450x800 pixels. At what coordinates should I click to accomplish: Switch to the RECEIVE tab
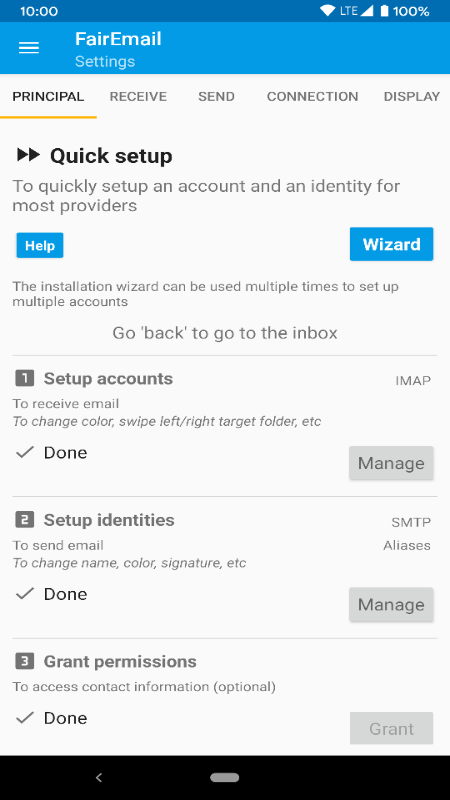click(138, 96)
